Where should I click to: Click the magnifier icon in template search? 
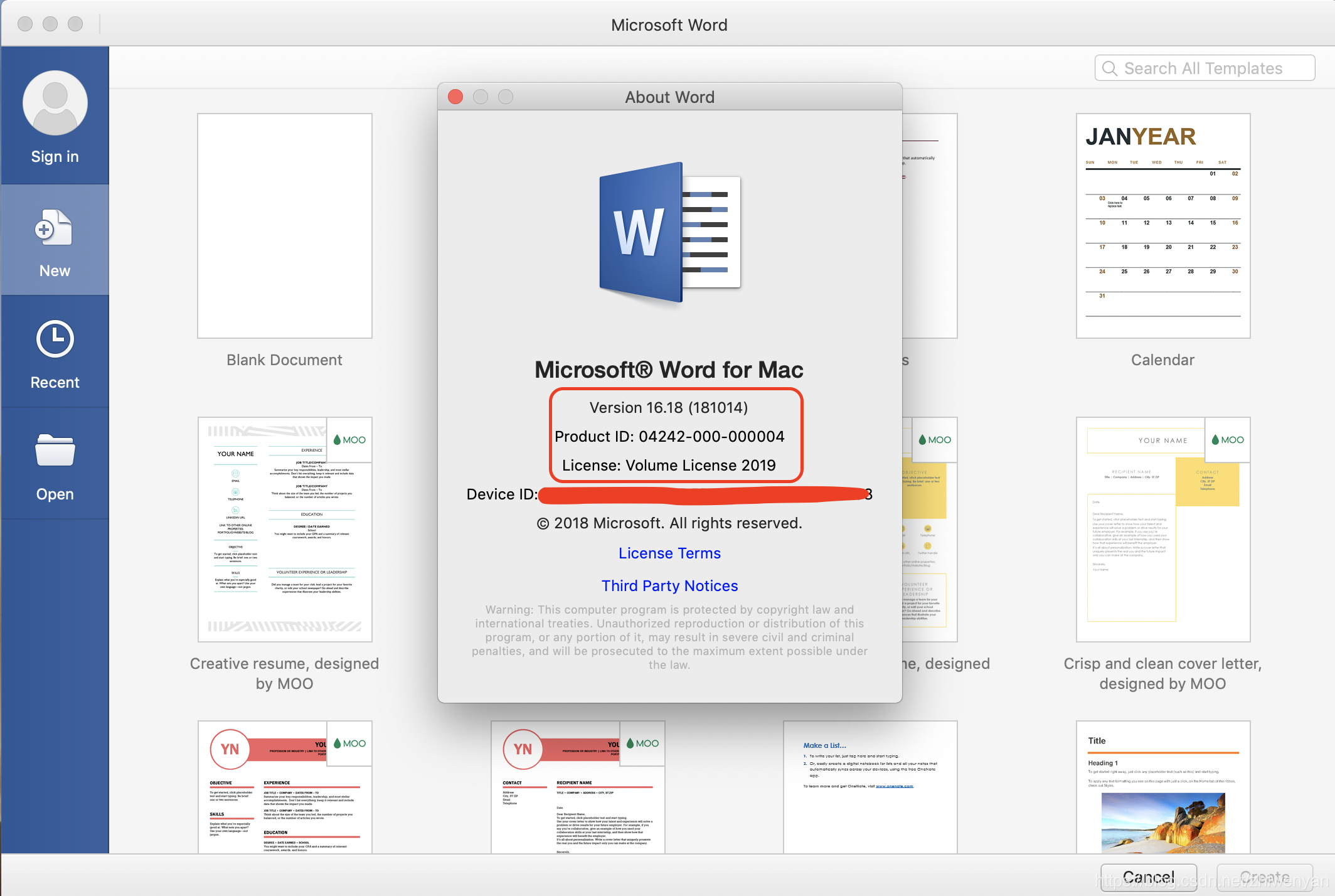click(1110, 68)
